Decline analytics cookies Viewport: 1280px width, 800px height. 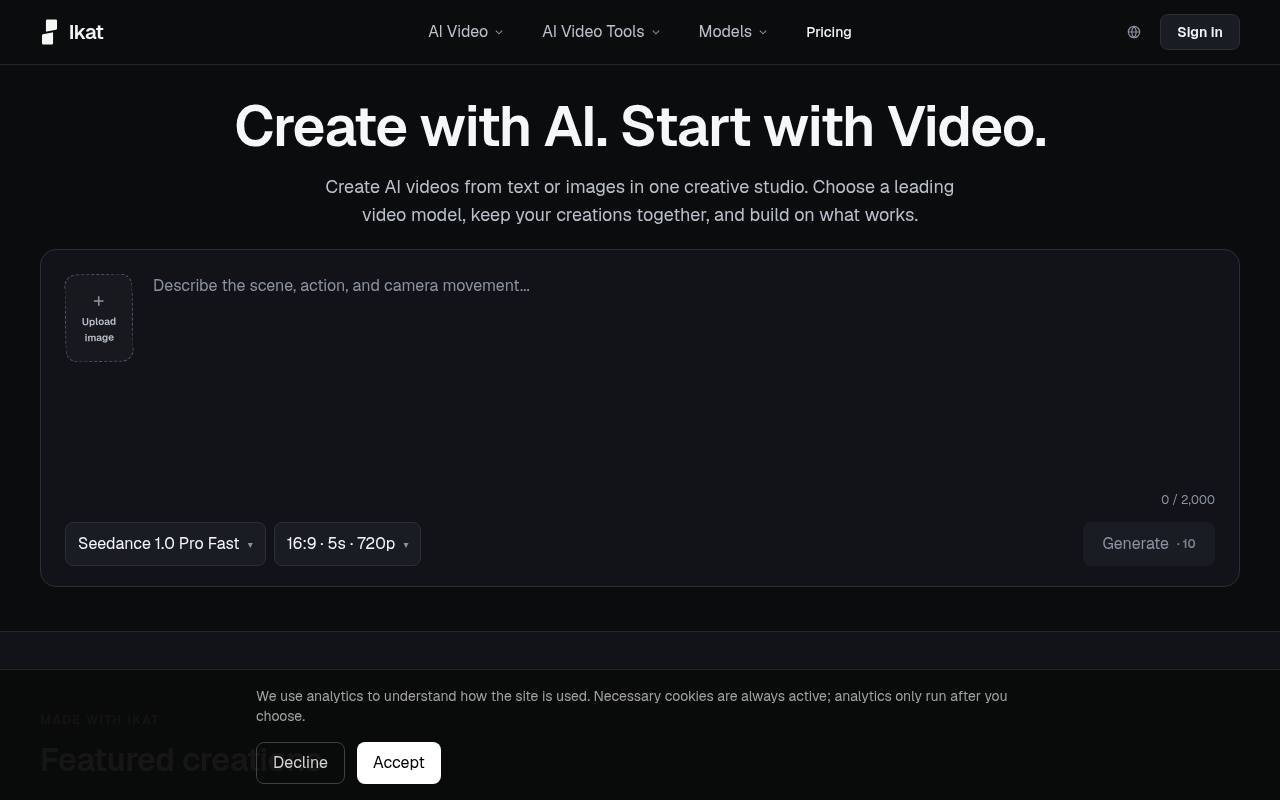point(300,763)
